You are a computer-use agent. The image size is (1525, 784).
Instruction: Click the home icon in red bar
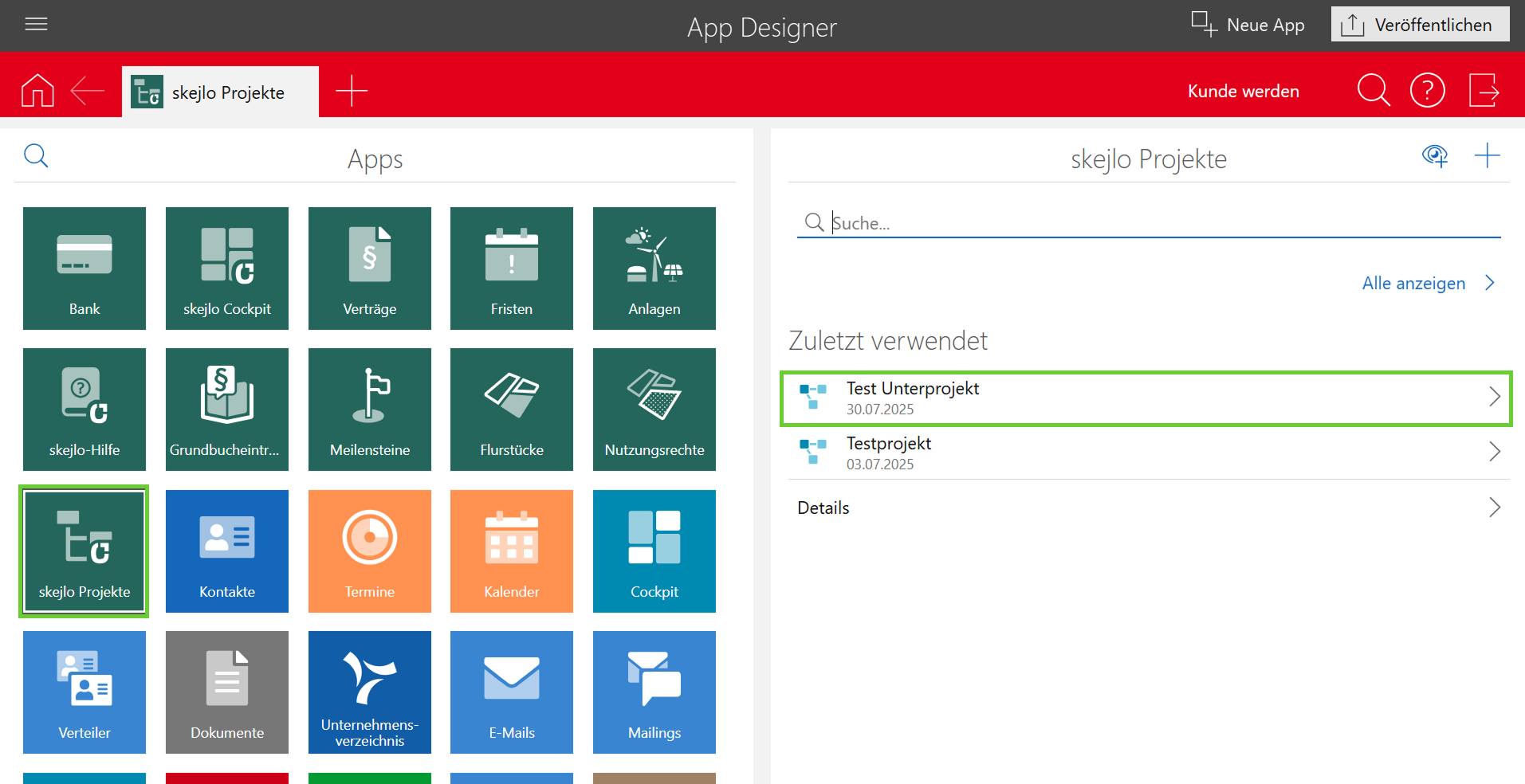tap(37, 91)
